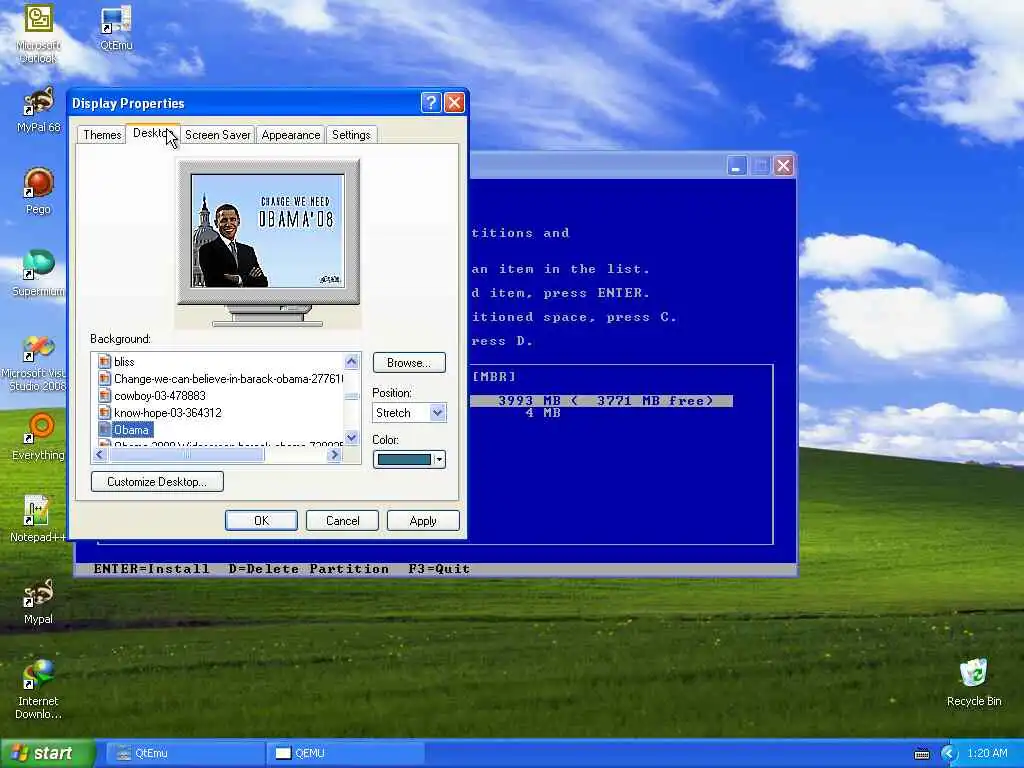The height and width of the screenshot is (768, 1024).
Task: Switch to the Appearance tab
Action: pyautogui.click(x=291, y=135)
